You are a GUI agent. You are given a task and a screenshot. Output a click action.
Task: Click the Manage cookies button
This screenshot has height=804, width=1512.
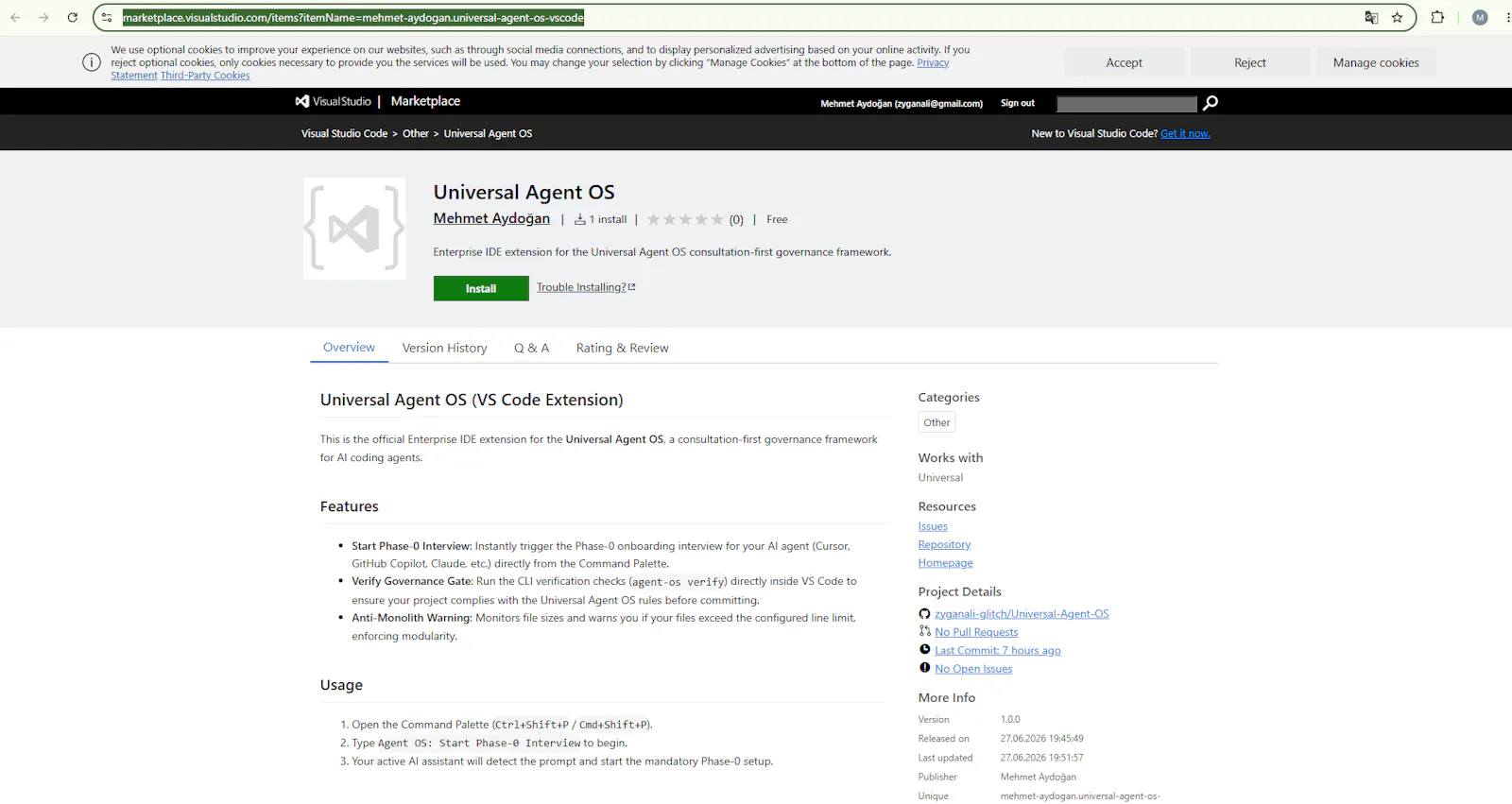[x=1376, y=62]
